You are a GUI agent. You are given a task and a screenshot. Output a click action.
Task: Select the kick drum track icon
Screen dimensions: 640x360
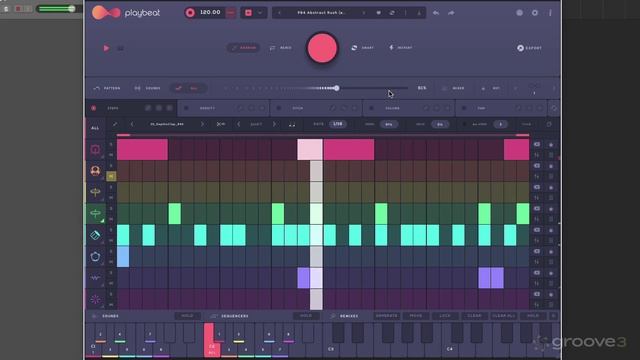click(95, 149)
